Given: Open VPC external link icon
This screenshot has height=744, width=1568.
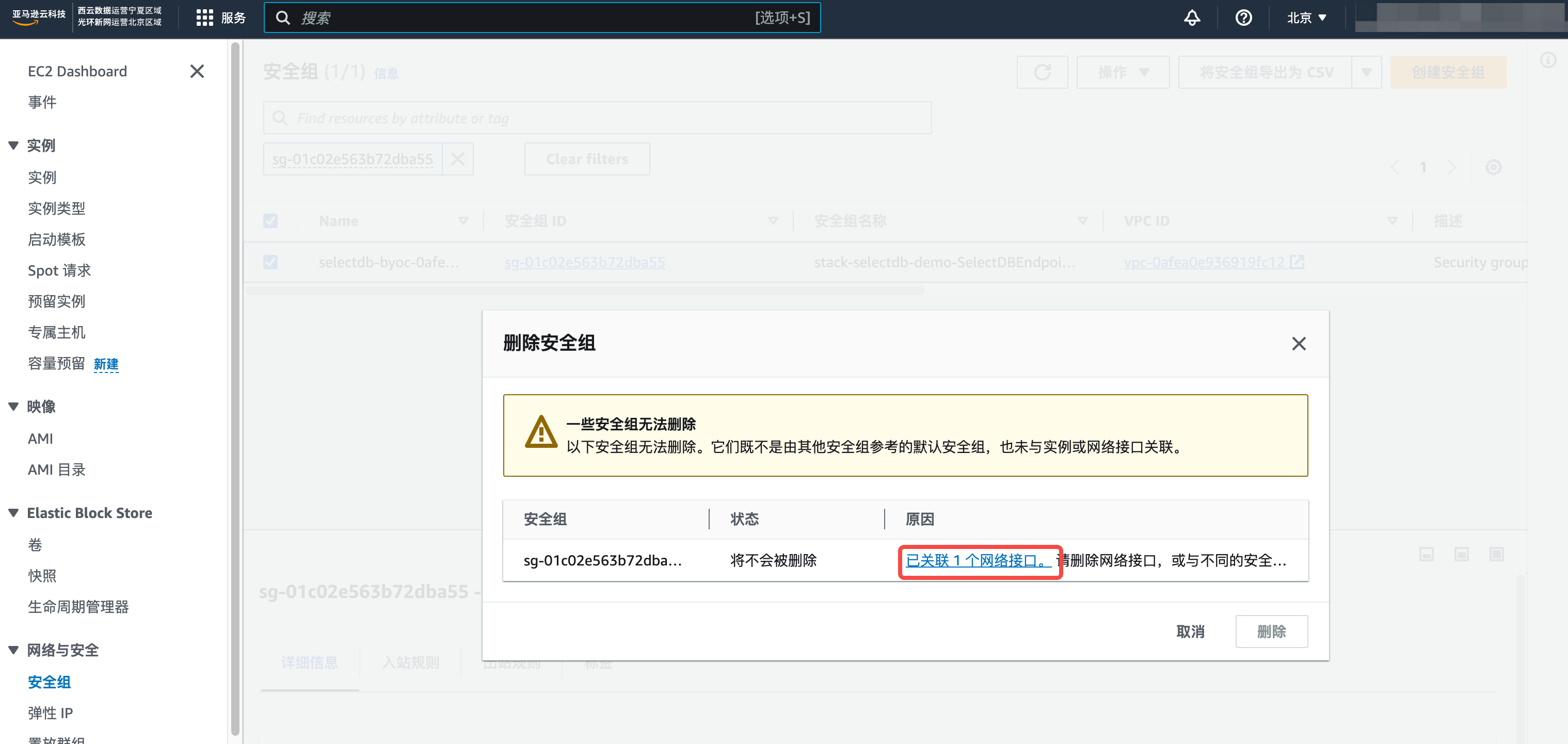Looking at the screenshot, I should tap(1297, 262).
